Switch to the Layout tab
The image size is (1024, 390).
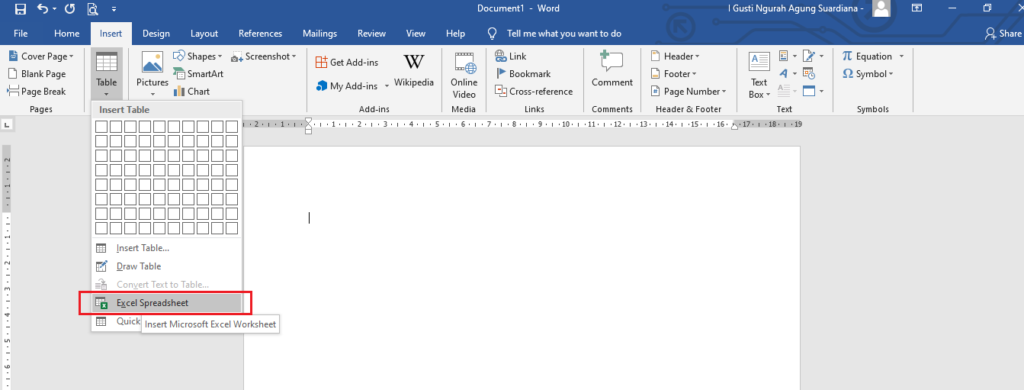(x=204, y=33)
